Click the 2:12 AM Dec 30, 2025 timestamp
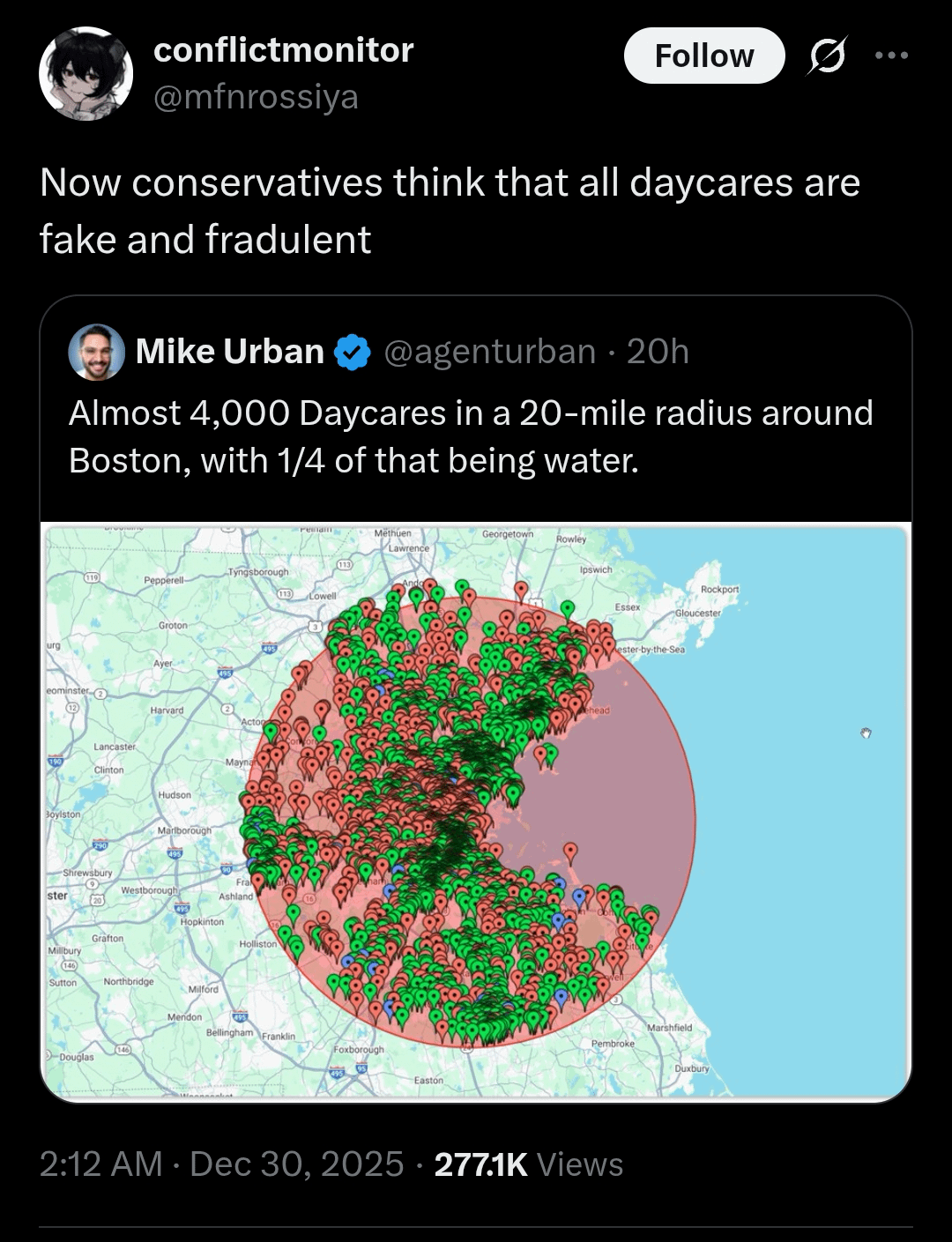 [221, 1164]
